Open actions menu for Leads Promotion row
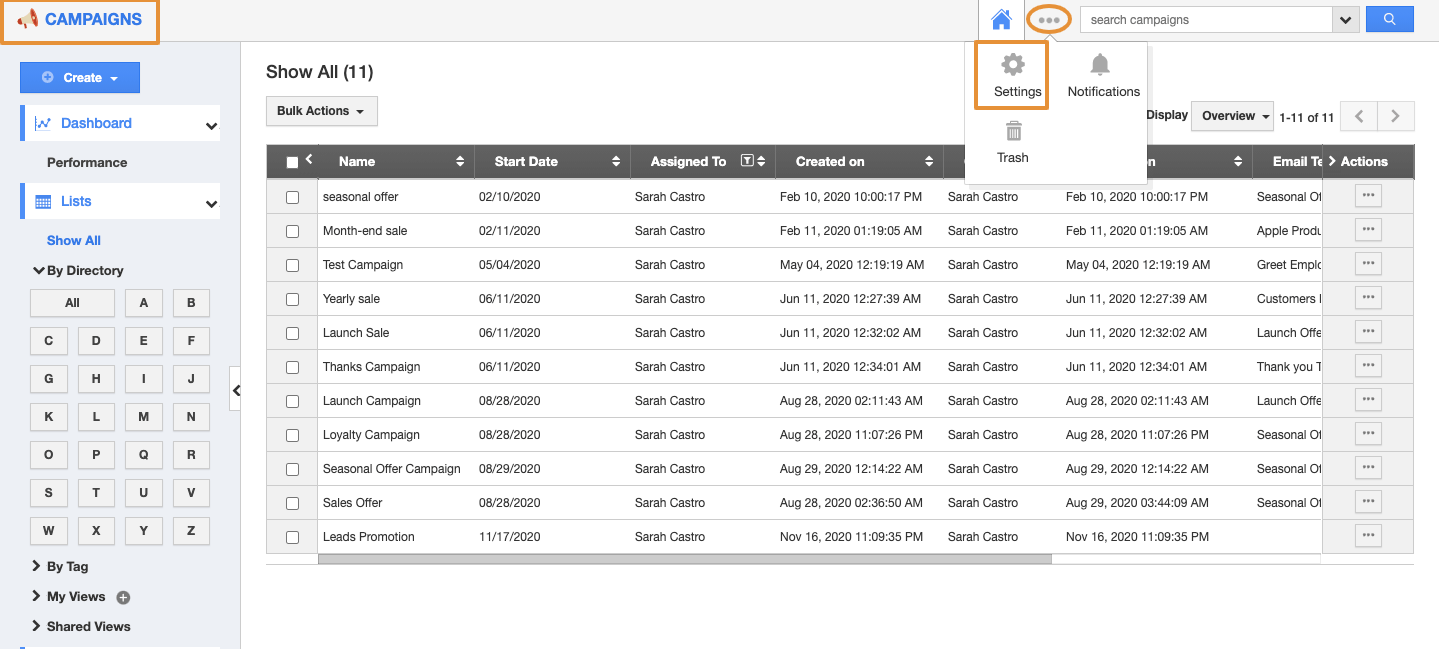This screenshot has width=1439, height=649. pyautogui.click(x=1368, y=536)
